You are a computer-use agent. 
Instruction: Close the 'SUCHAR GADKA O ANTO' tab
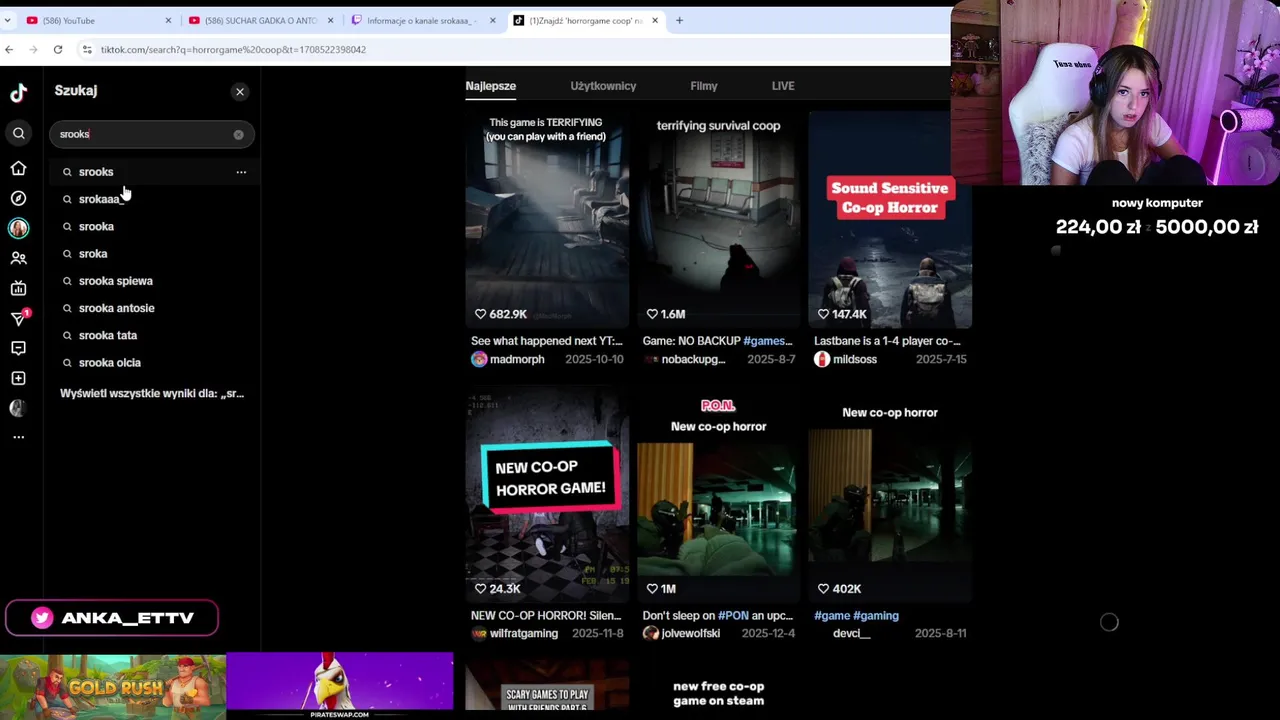coord(330,20)
